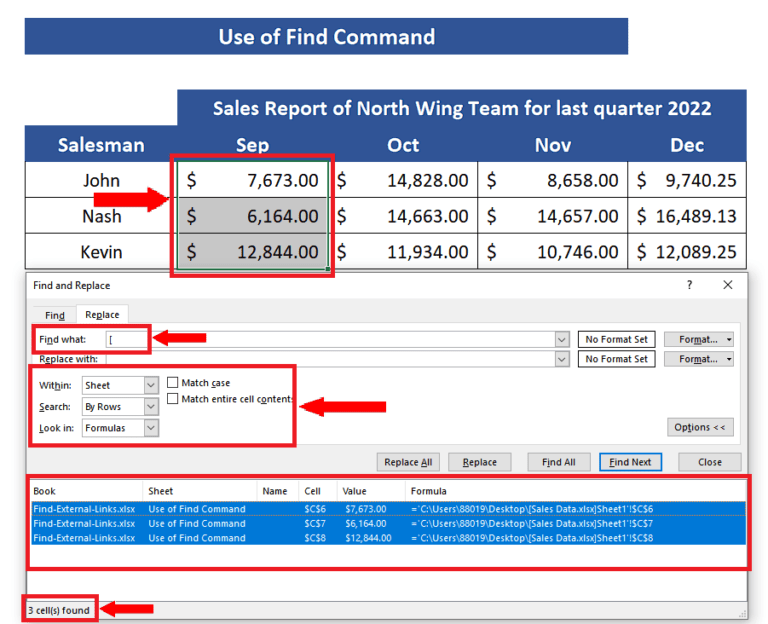Viewport: 768px width, 624px height.
Task: Click the Sheet column header in results
Action: pos(200,491)
